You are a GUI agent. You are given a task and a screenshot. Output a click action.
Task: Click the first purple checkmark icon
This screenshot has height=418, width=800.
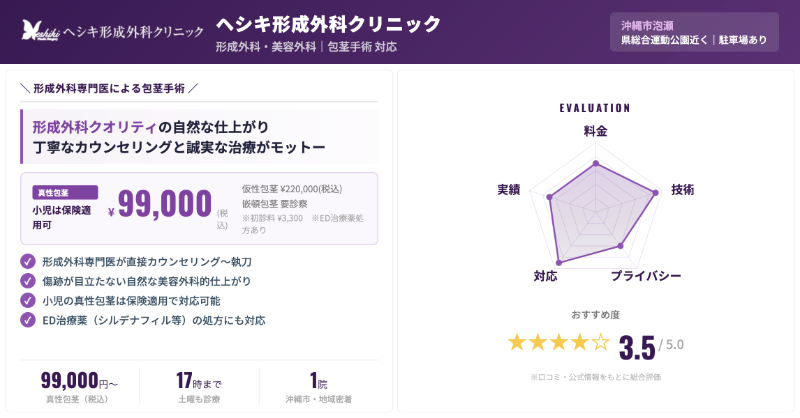click(x=28, y=261)
